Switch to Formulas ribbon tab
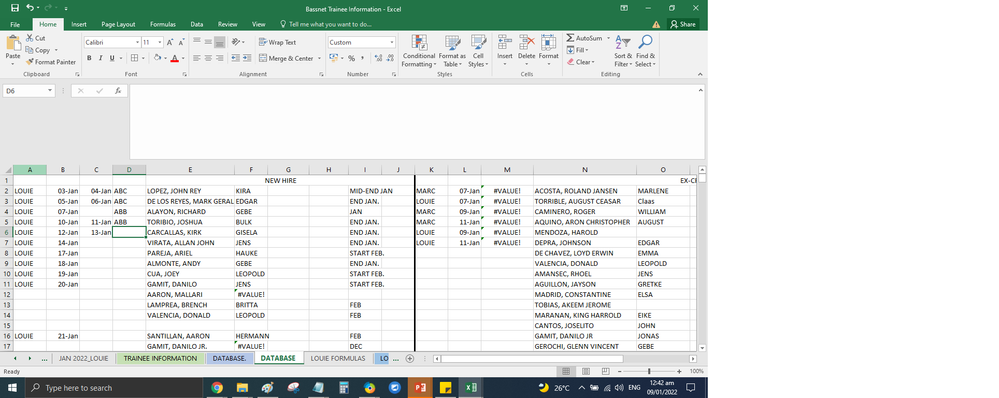 coord(163,24)
